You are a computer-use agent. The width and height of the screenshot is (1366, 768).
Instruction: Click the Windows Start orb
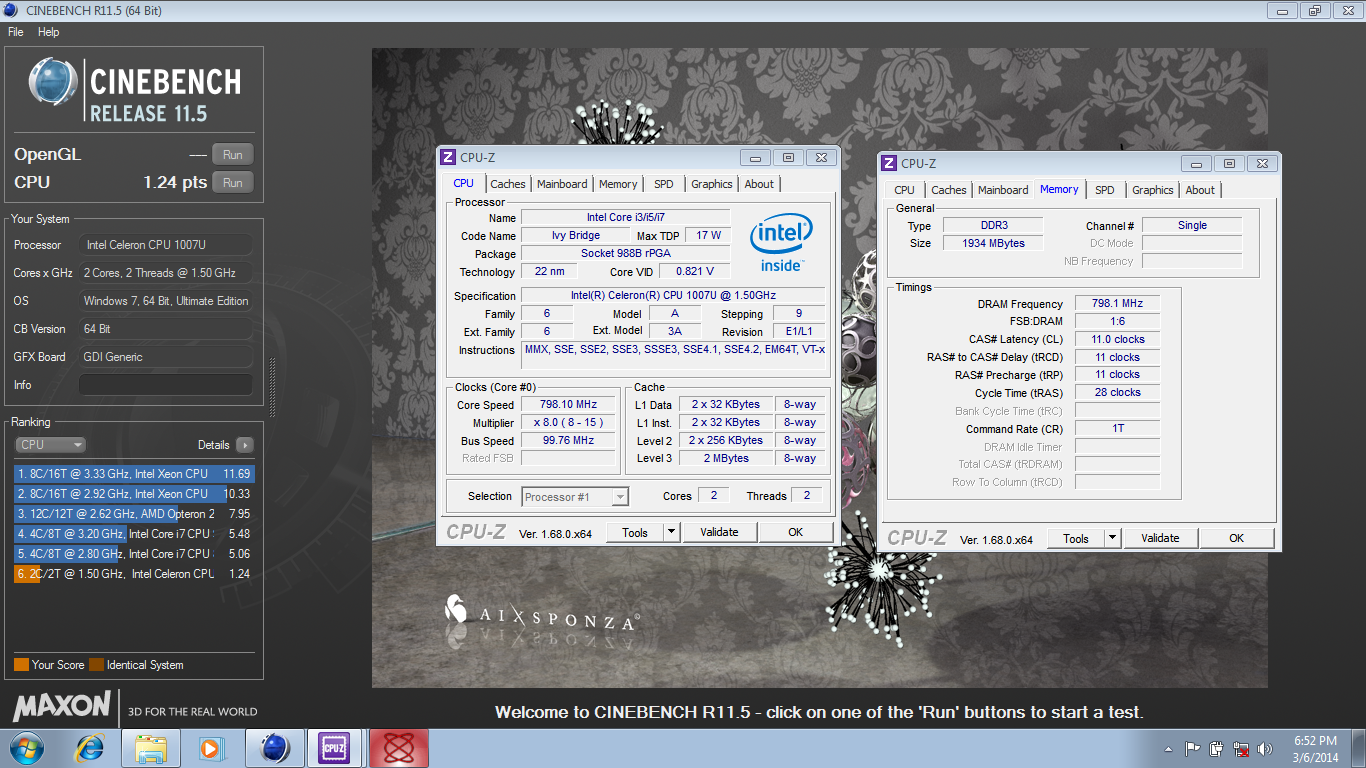[25, 748]
